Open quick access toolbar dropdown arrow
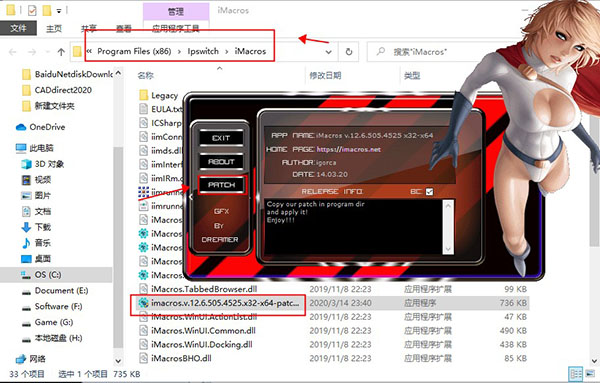Viewport: 600px width, 383px height. point(59,11)
